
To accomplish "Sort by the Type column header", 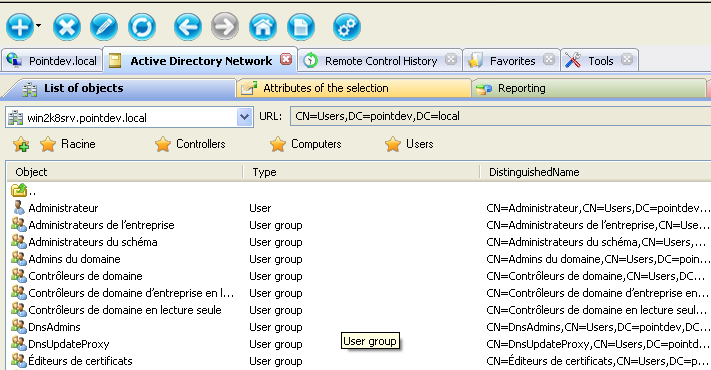I will tap(361, 172).
